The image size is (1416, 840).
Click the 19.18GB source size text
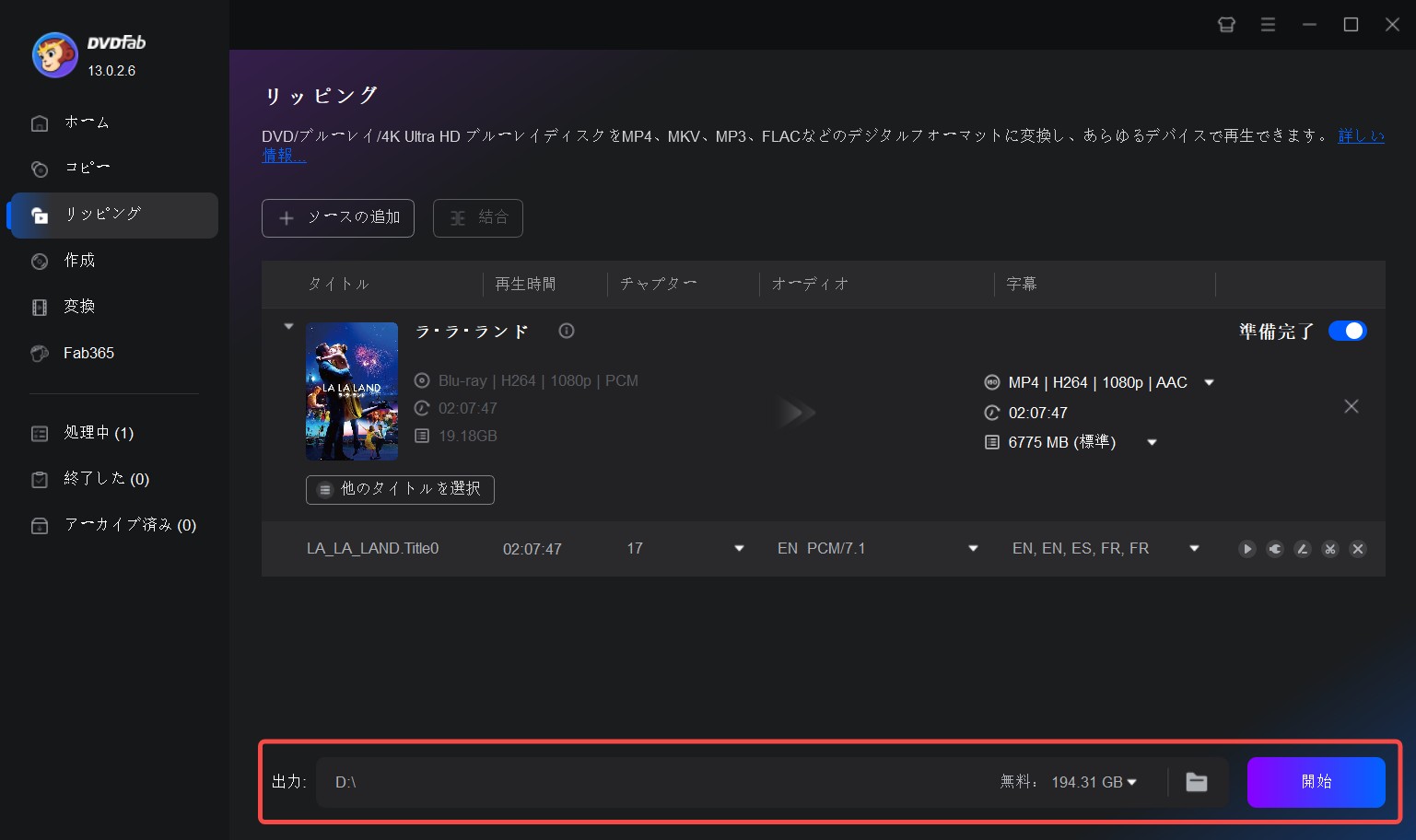468,436
